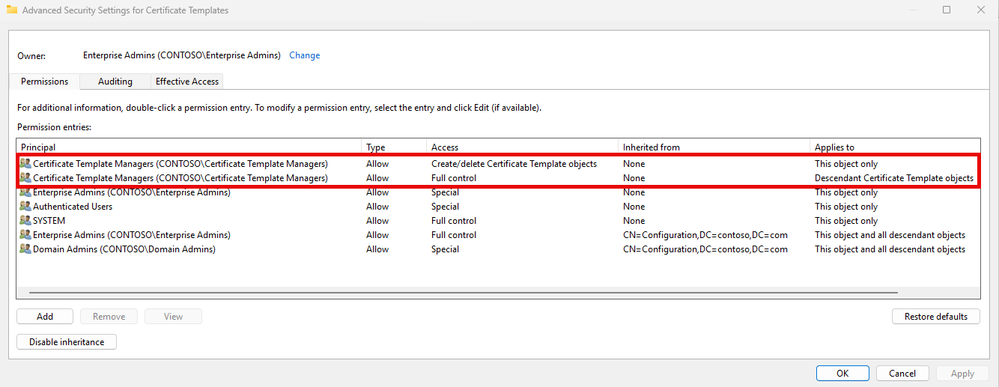Select the Permissions tab
Image resolution: width=999 pixels, height=387 pixels.
[45, 82]
